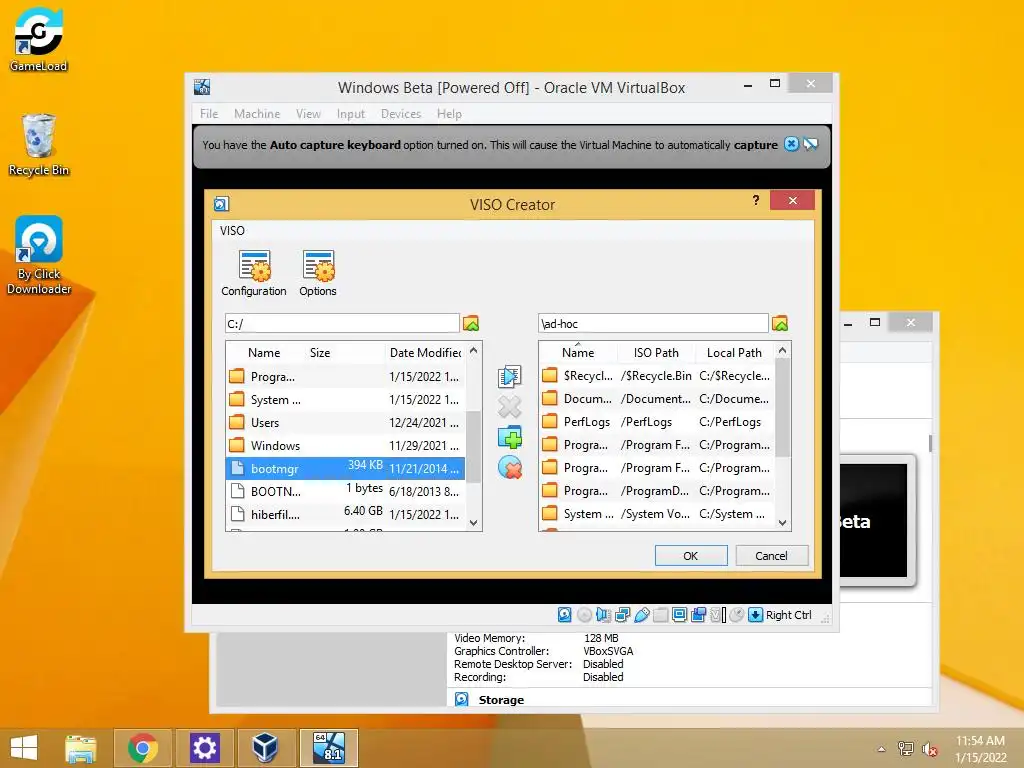Image resolution: width=1024 pixels, height=768 pixels.
Task: Select the Users folder in host list
Action: point(345,423)
